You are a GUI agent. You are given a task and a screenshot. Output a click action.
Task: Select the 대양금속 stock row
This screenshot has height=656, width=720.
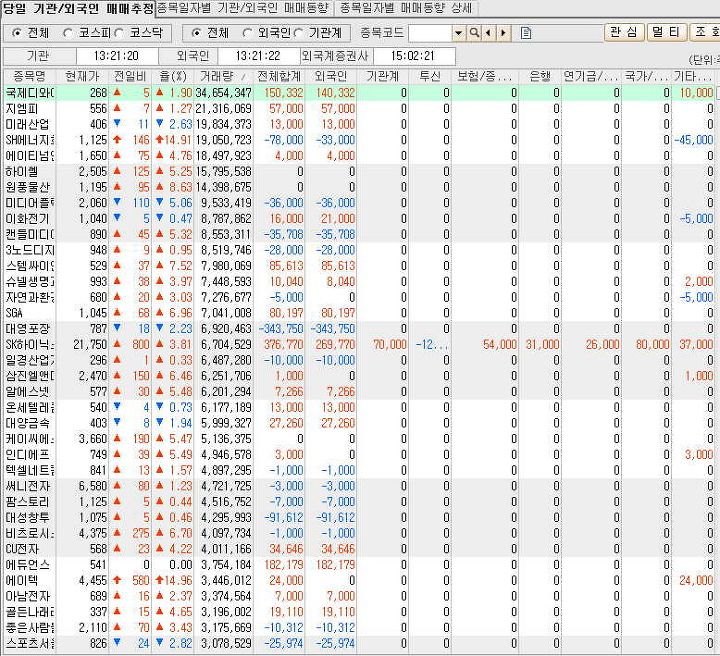[x=359, y=423]
